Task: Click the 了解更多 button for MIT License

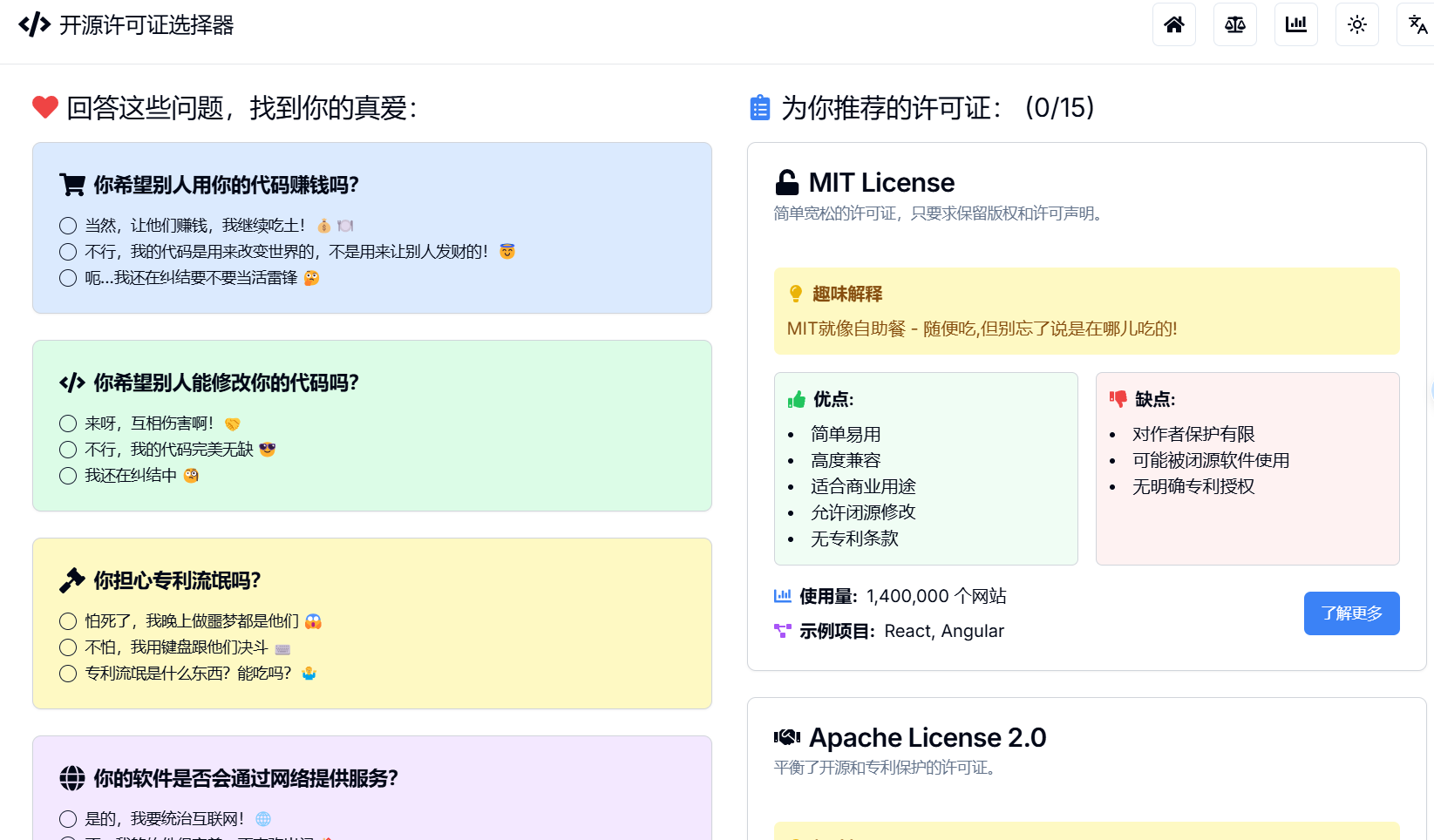Action: (1351, 613)
